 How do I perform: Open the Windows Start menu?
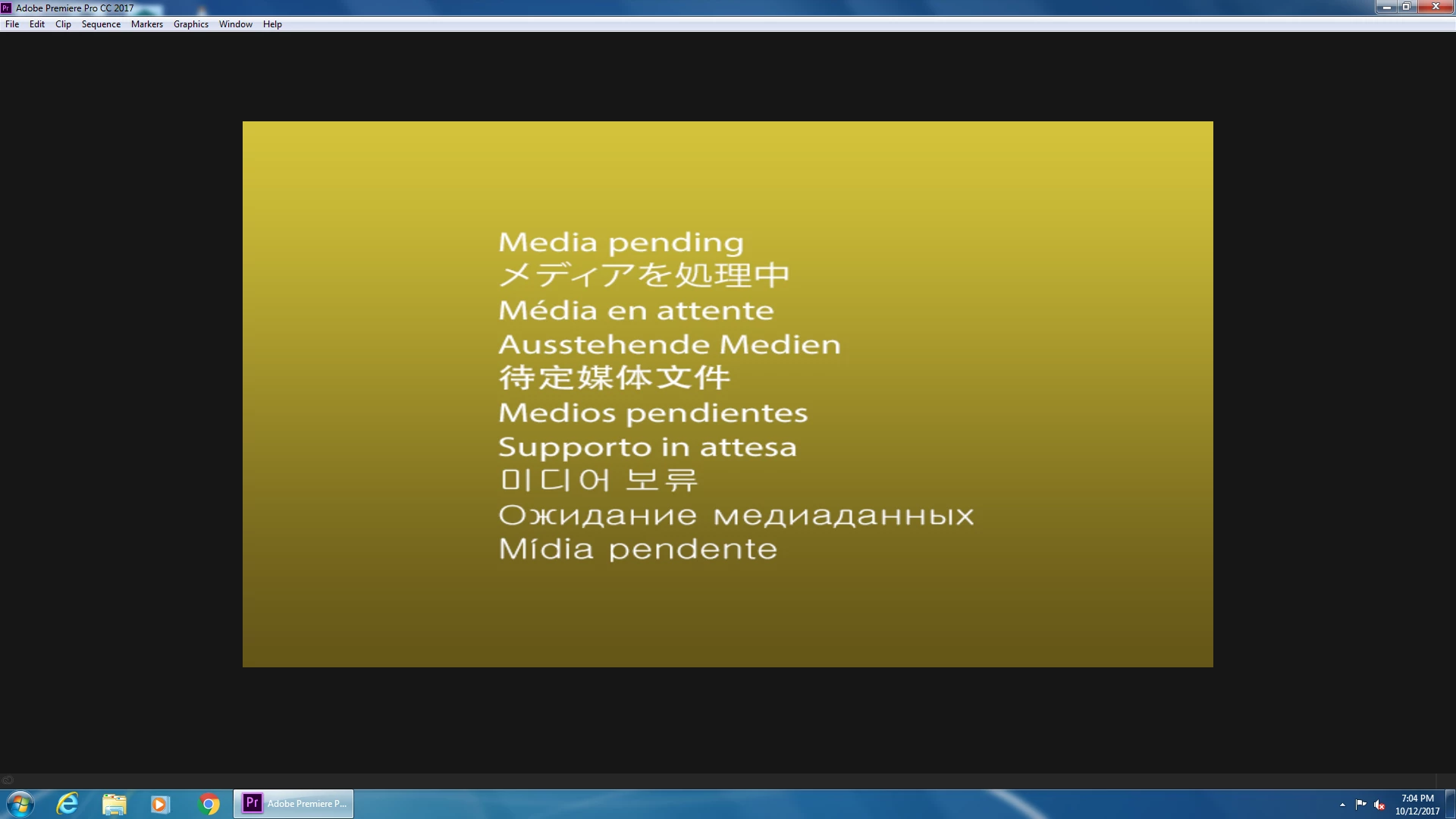pyautogui.click(x=20, y=804)
